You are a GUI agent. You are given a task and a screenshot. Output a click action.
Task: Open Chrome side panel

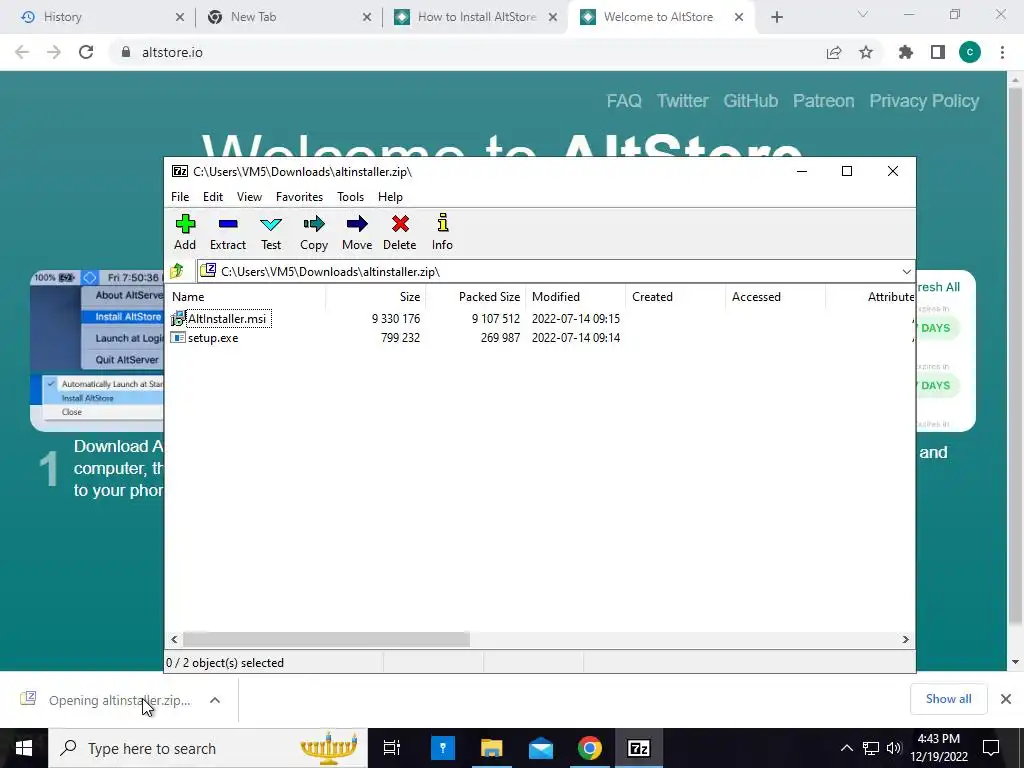coord(938,52)
